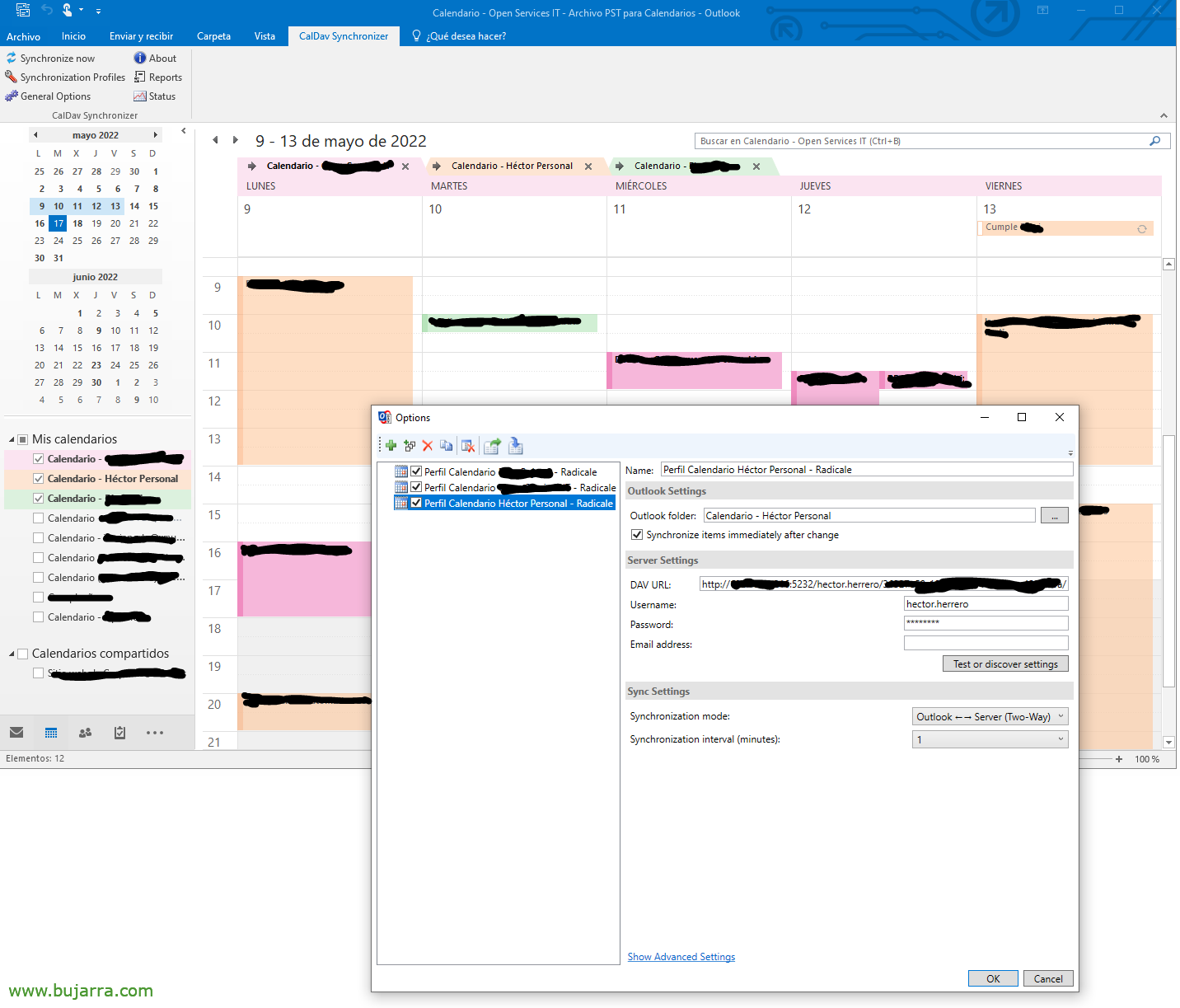Switch to Mail view in navigation bar
The image size is (1180, 1008).
tap(16, 733)
